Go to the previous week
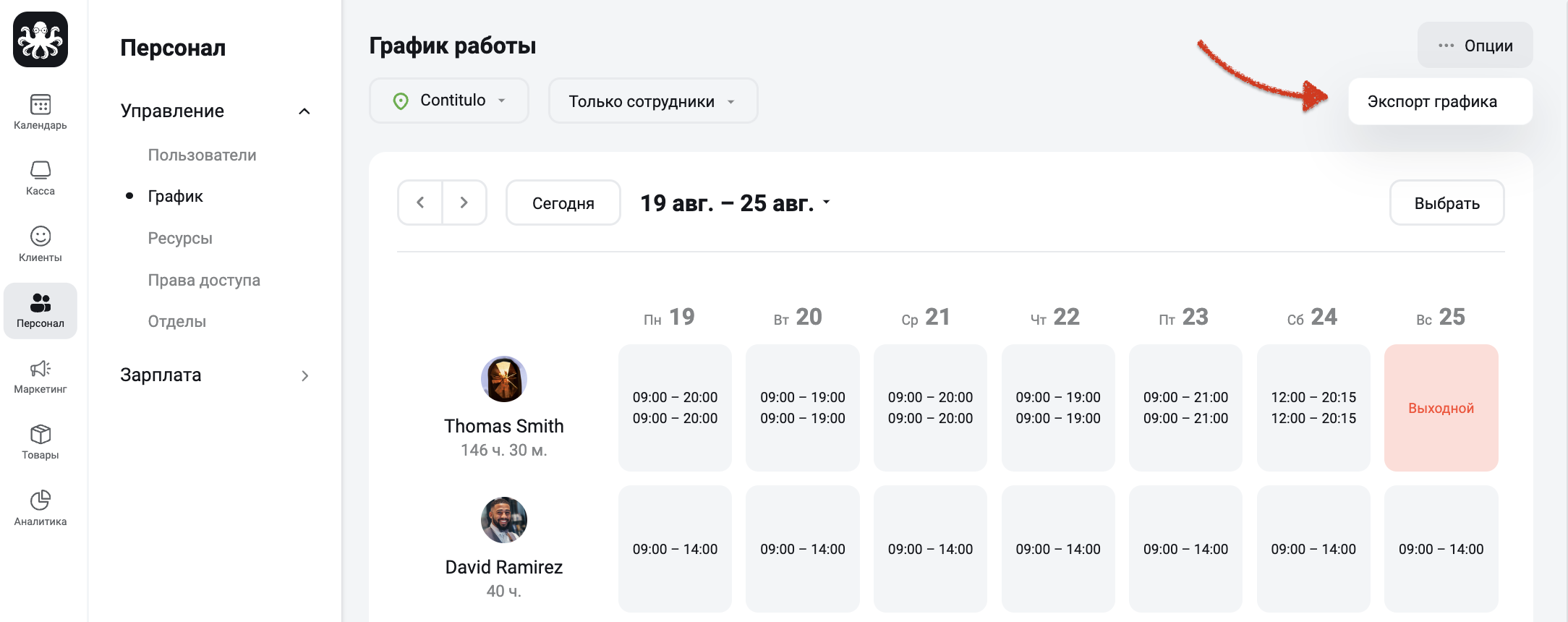This screenshot has width=1568, height=622. (420, 203)
